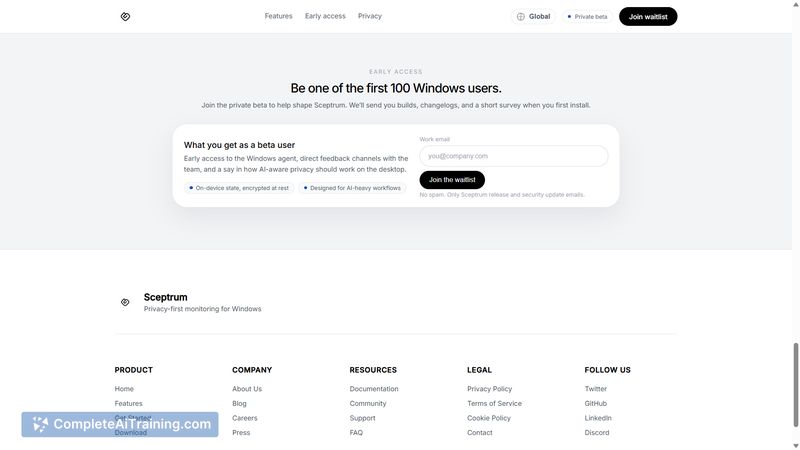
Task: Focus the Work email input field
Action: [513, 156]
